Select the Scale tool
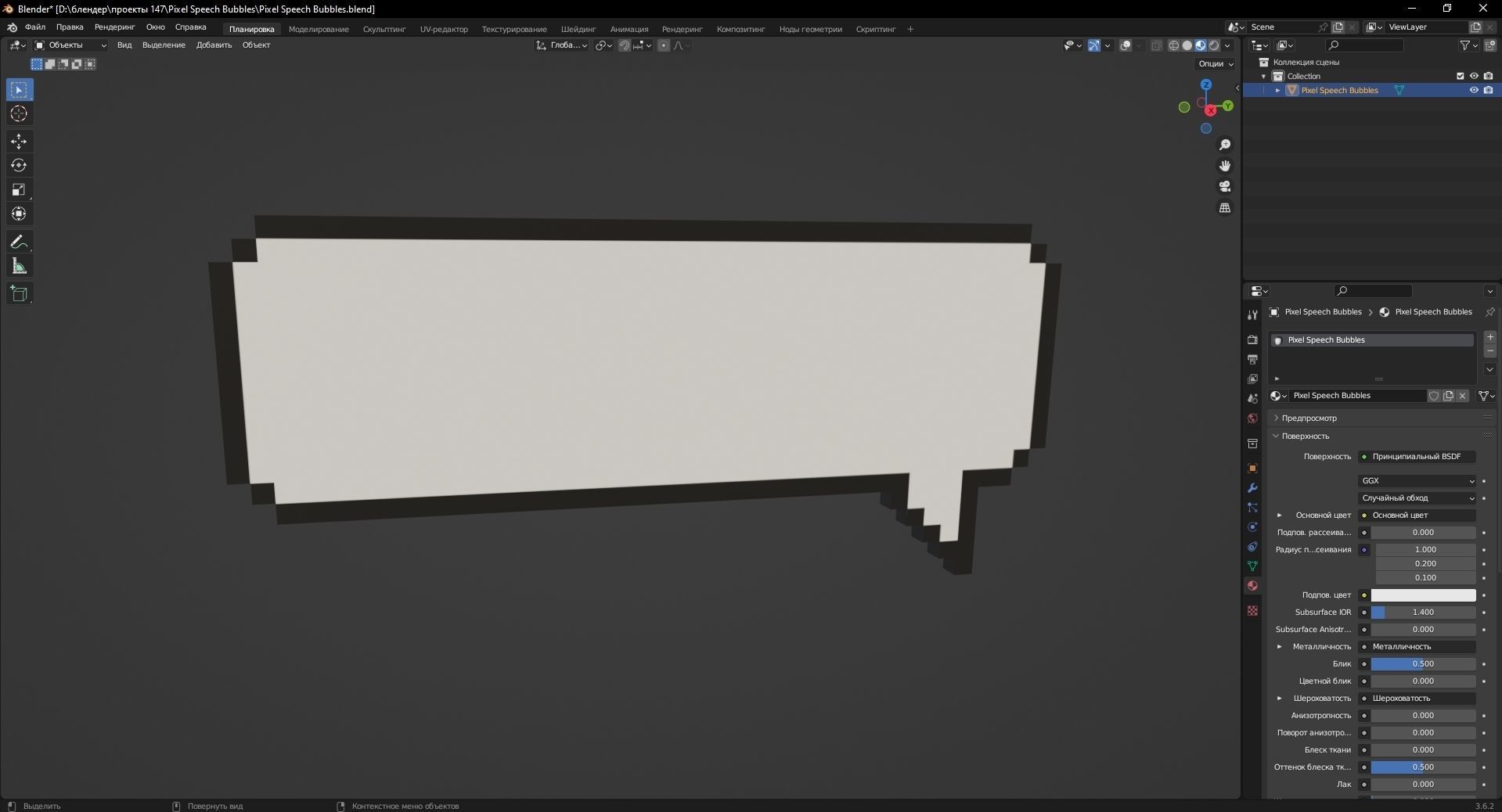This screenshot has width=1502, height=812. (19, 190)
